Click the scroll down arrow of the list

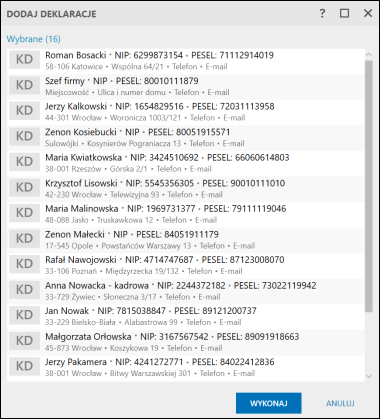click(368, 376)
